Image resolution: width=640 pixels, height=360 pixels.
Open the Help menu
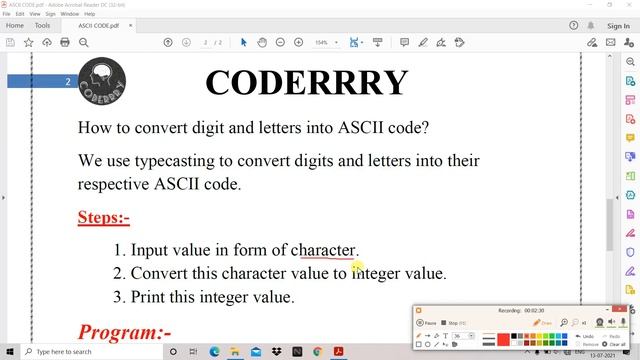click(x=89, y=14)
